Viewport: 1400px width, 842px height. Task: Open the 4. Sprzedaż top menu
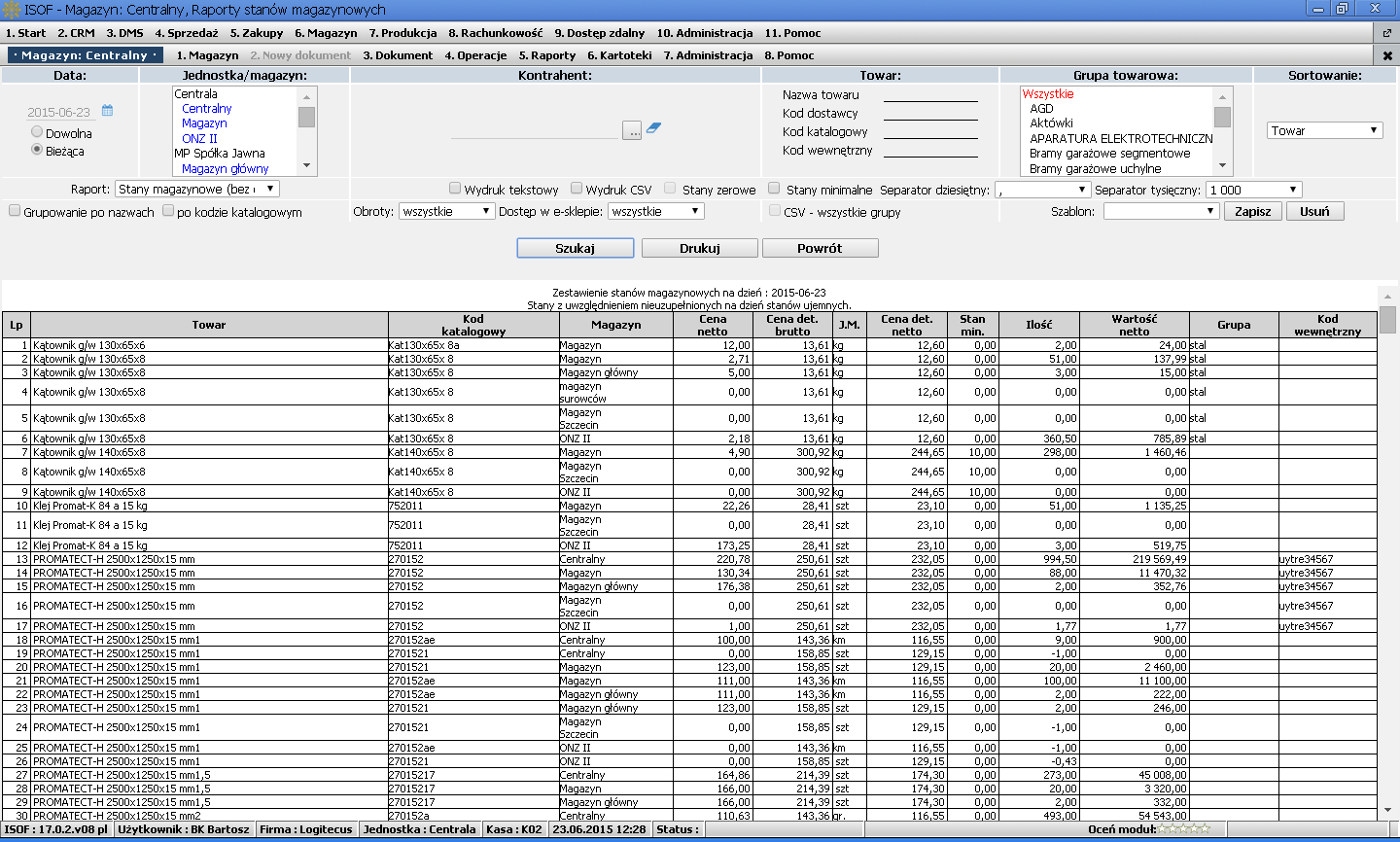point(187,33)
